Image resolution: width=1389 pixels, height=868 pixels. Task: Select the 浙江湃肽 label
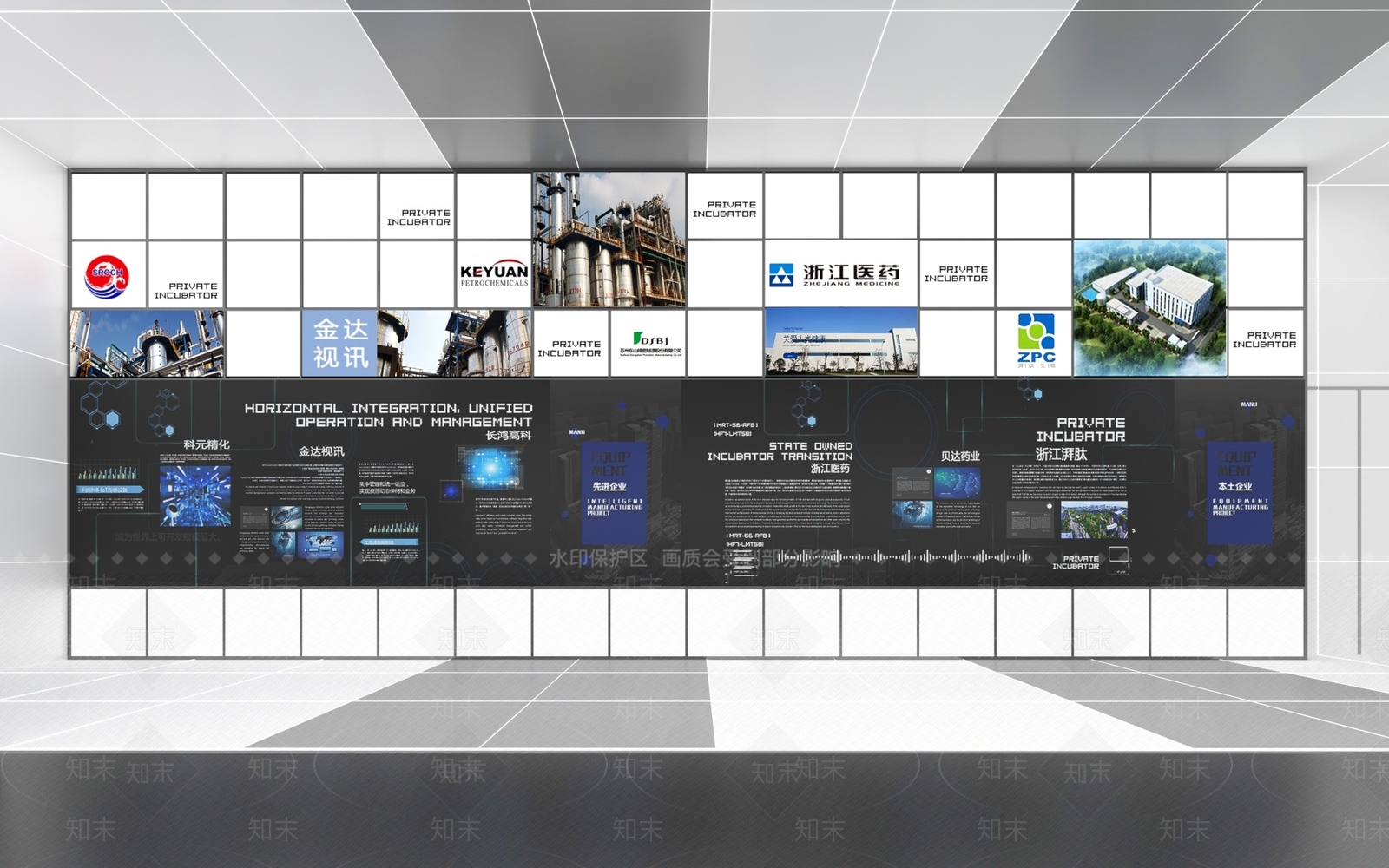(1061, 454)
